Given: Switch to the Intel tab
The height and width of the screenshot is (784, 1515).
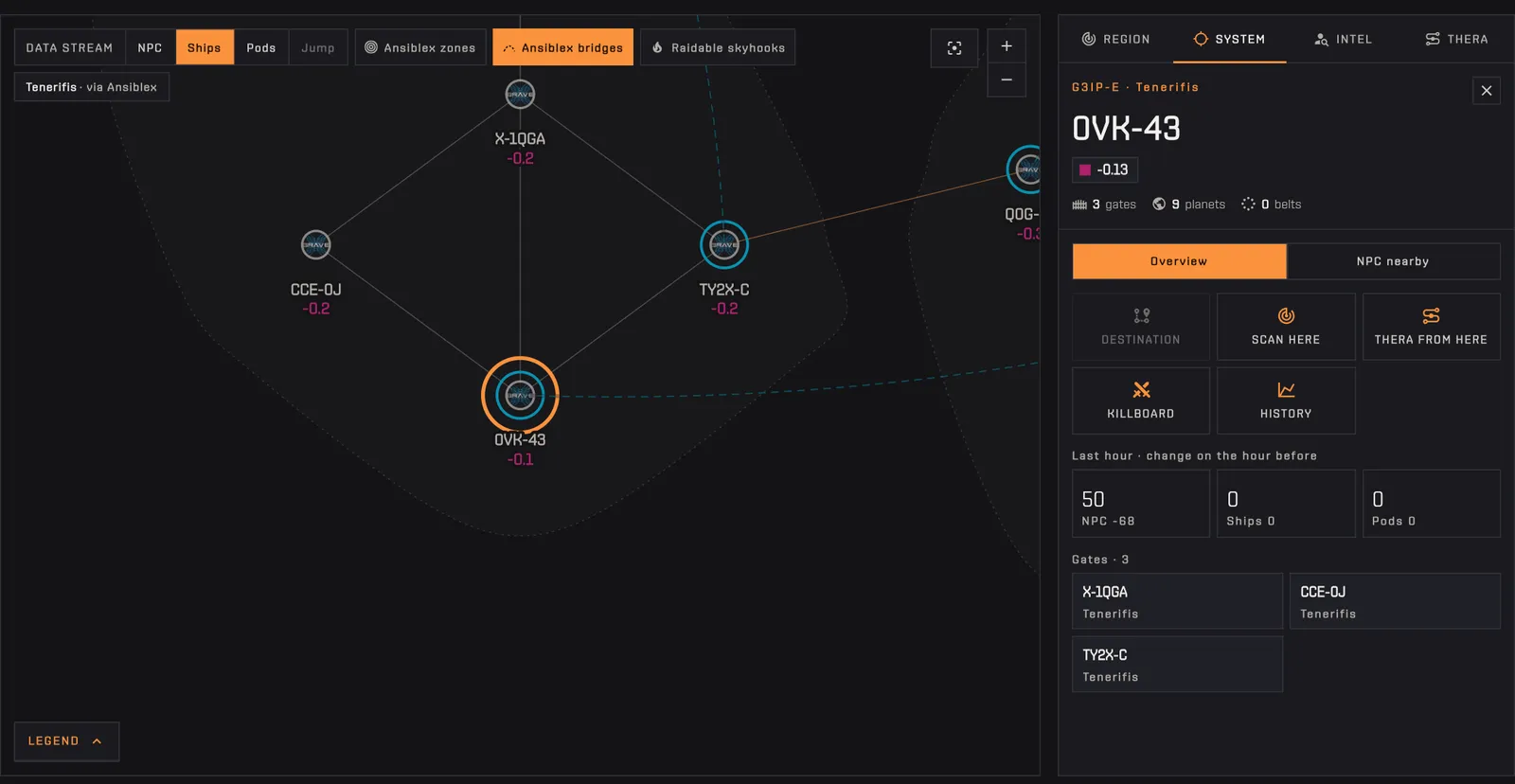Looking at the screenshot, I should click(1343, 39).
